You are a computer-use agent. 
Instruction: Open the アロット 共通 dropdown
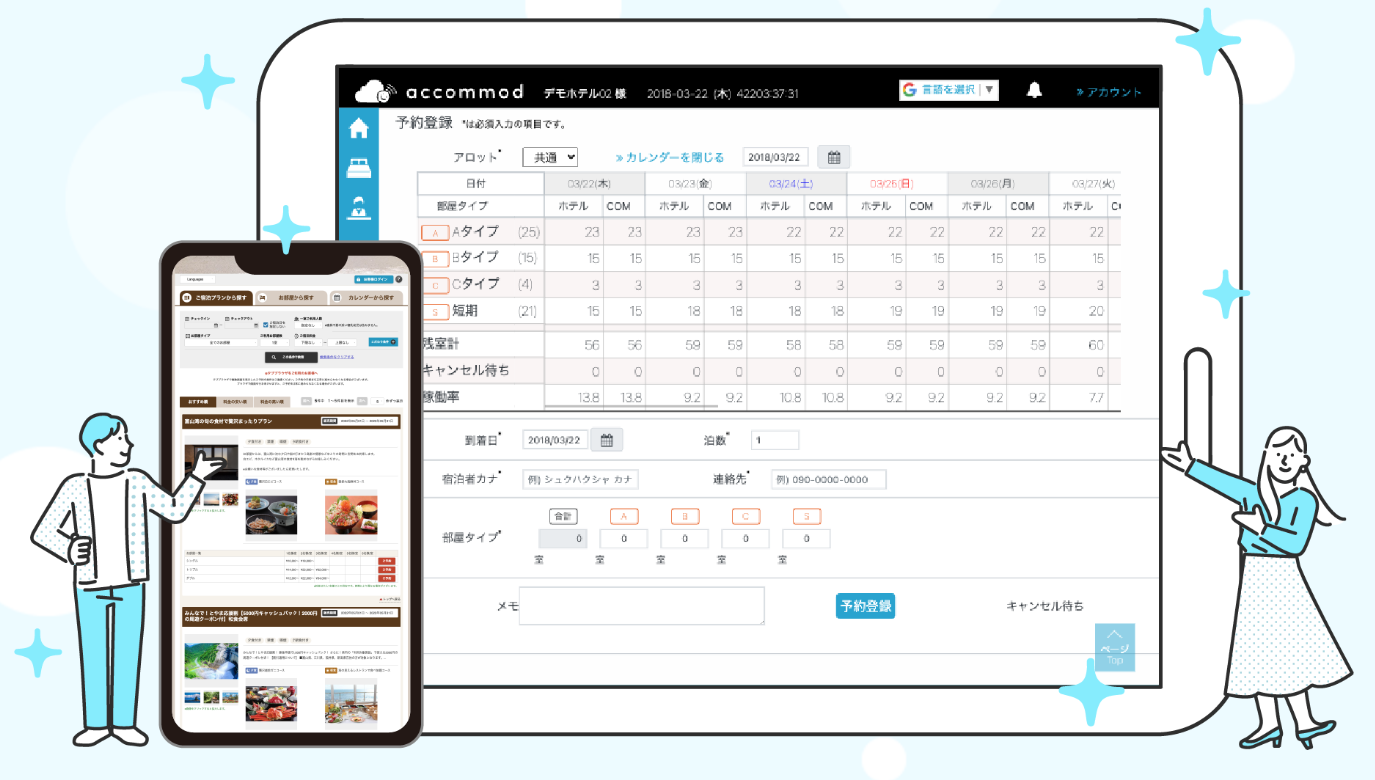550,157
